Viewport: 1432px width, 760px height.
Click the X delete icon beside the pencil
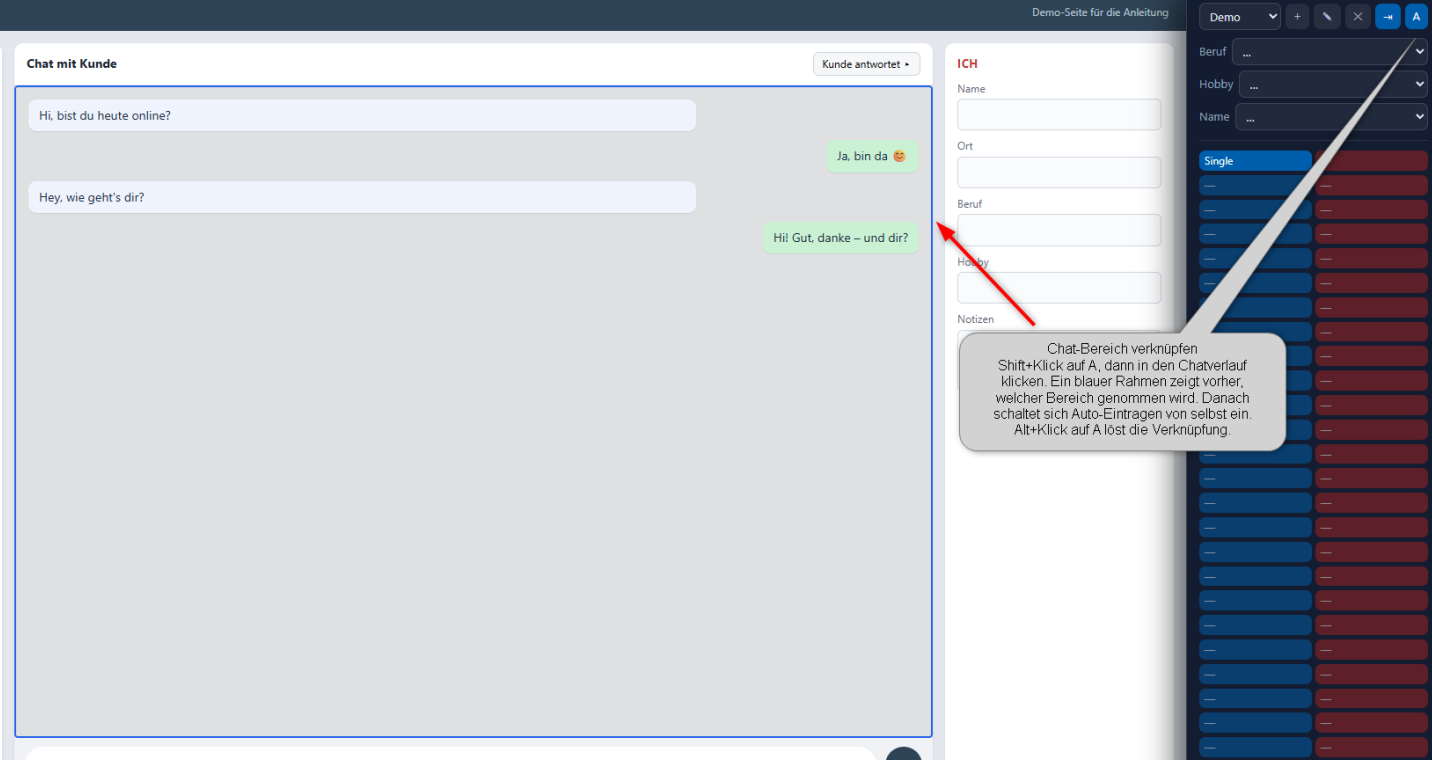coord(1357,17)
